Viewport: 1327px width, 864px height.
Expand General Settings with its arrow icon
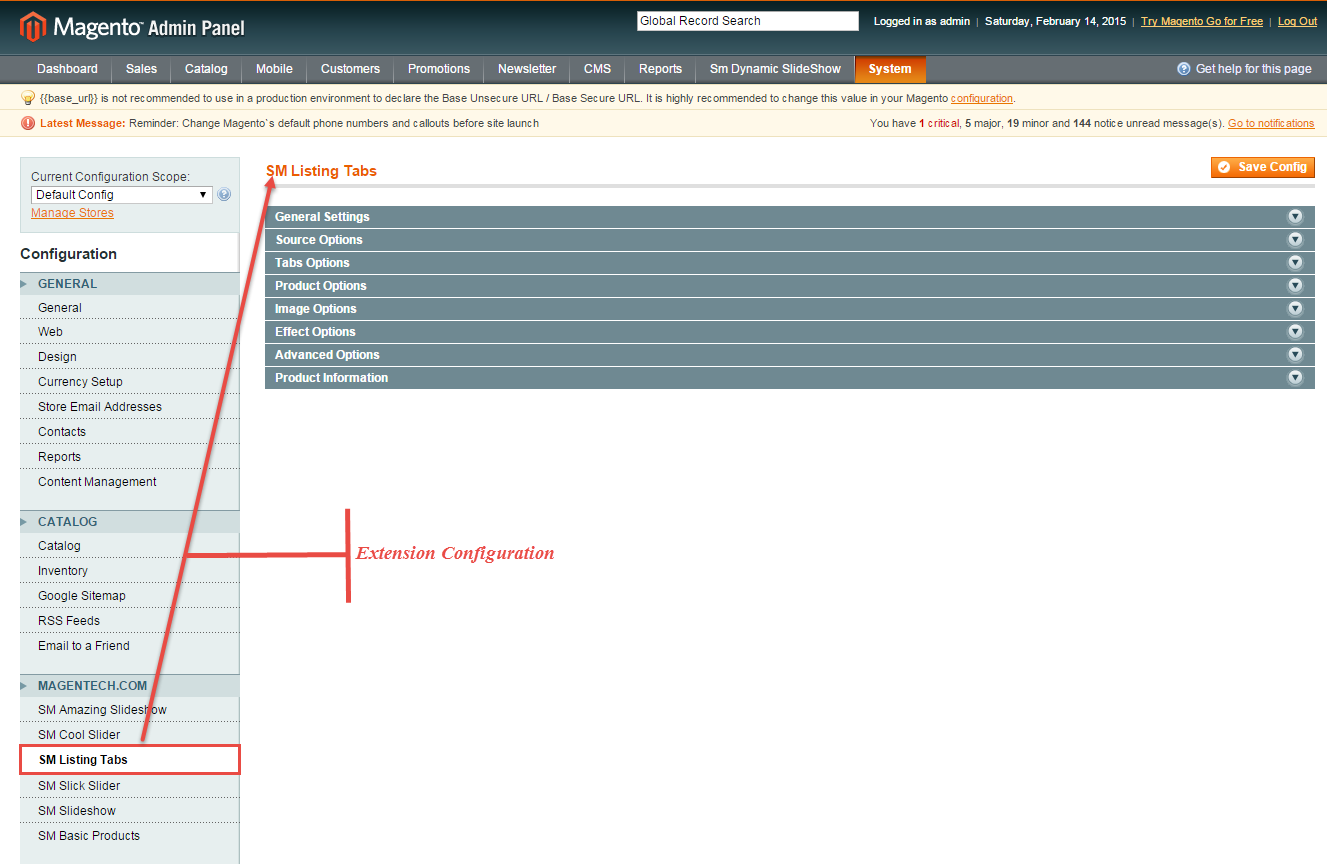click(x=1295, y=217)
